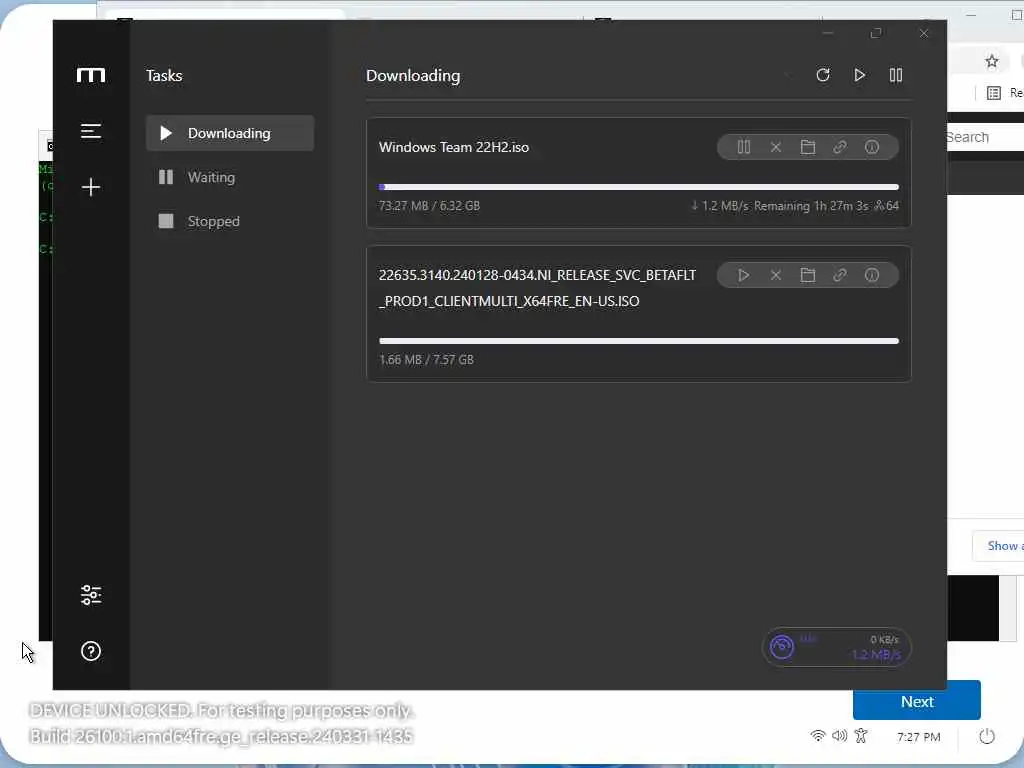Click the Windows Team 22H2.iso file name
The image size is (1024, 768).
click(x=454, y=147)
